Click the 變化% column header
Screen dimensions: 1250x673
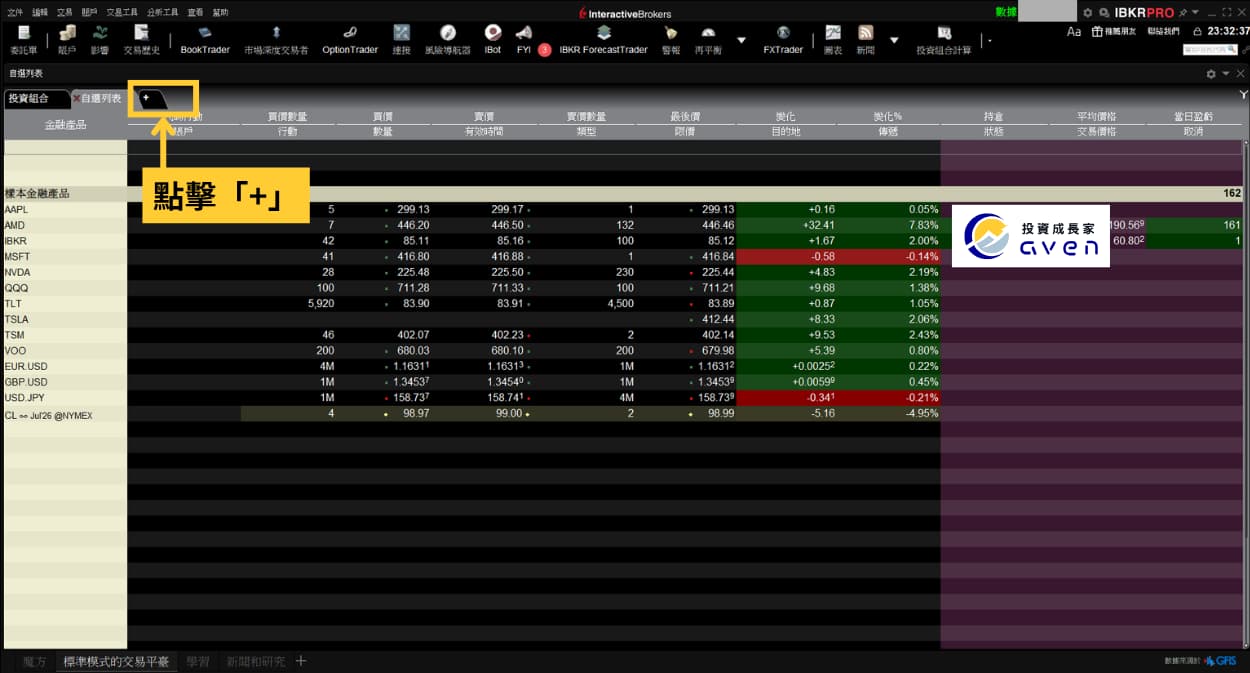click(887, 117)
